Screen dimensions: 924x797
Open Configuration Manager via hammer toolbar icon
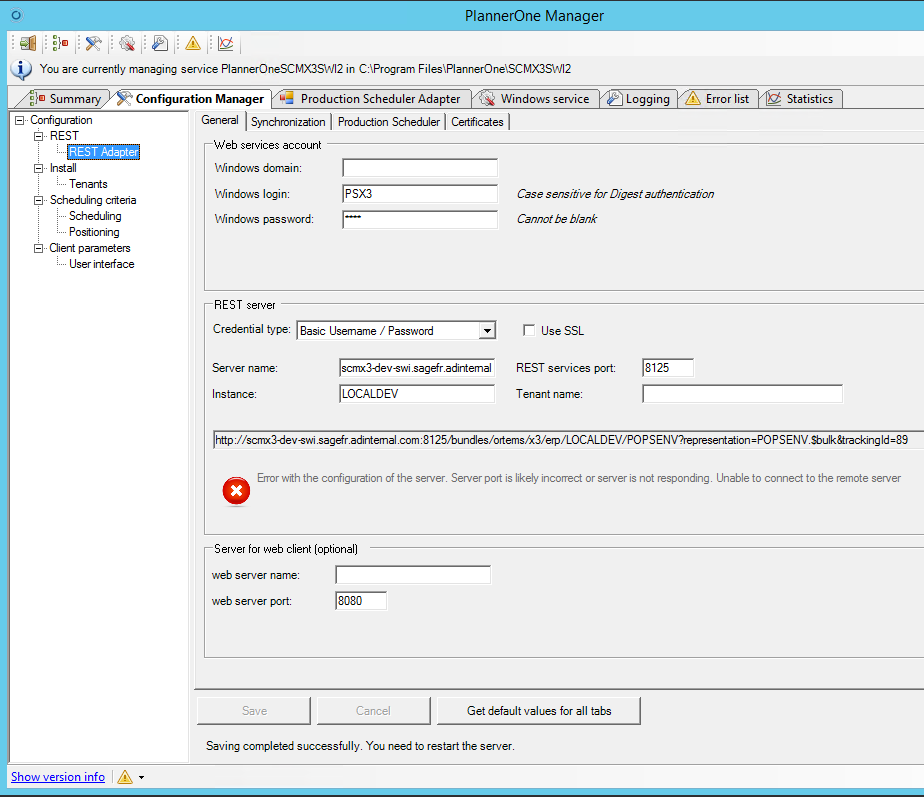(93, 43)
